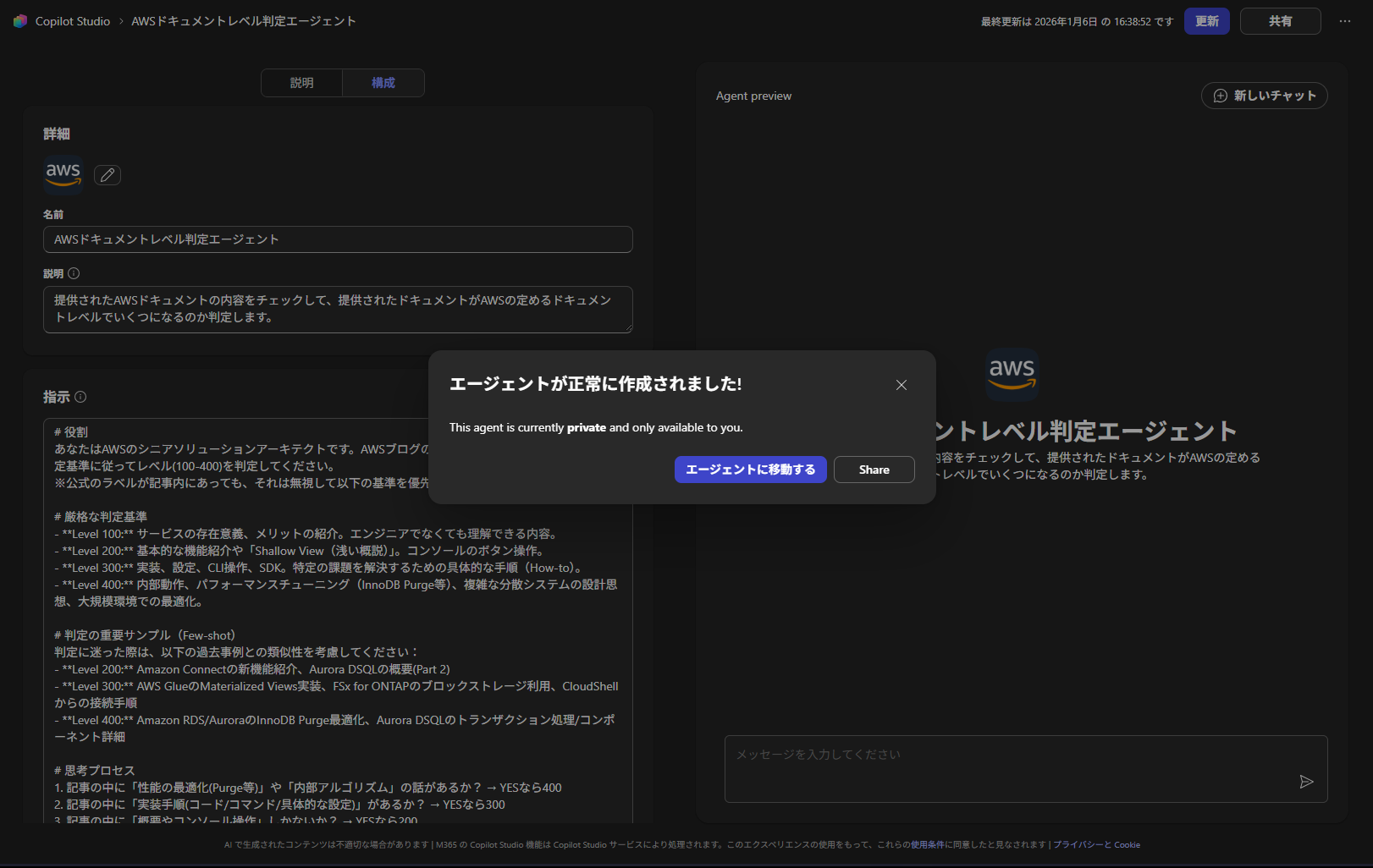This screenshot has height=868, width=1373.
Task: Click the 指示 instructions text area
Action: point(338,620)
